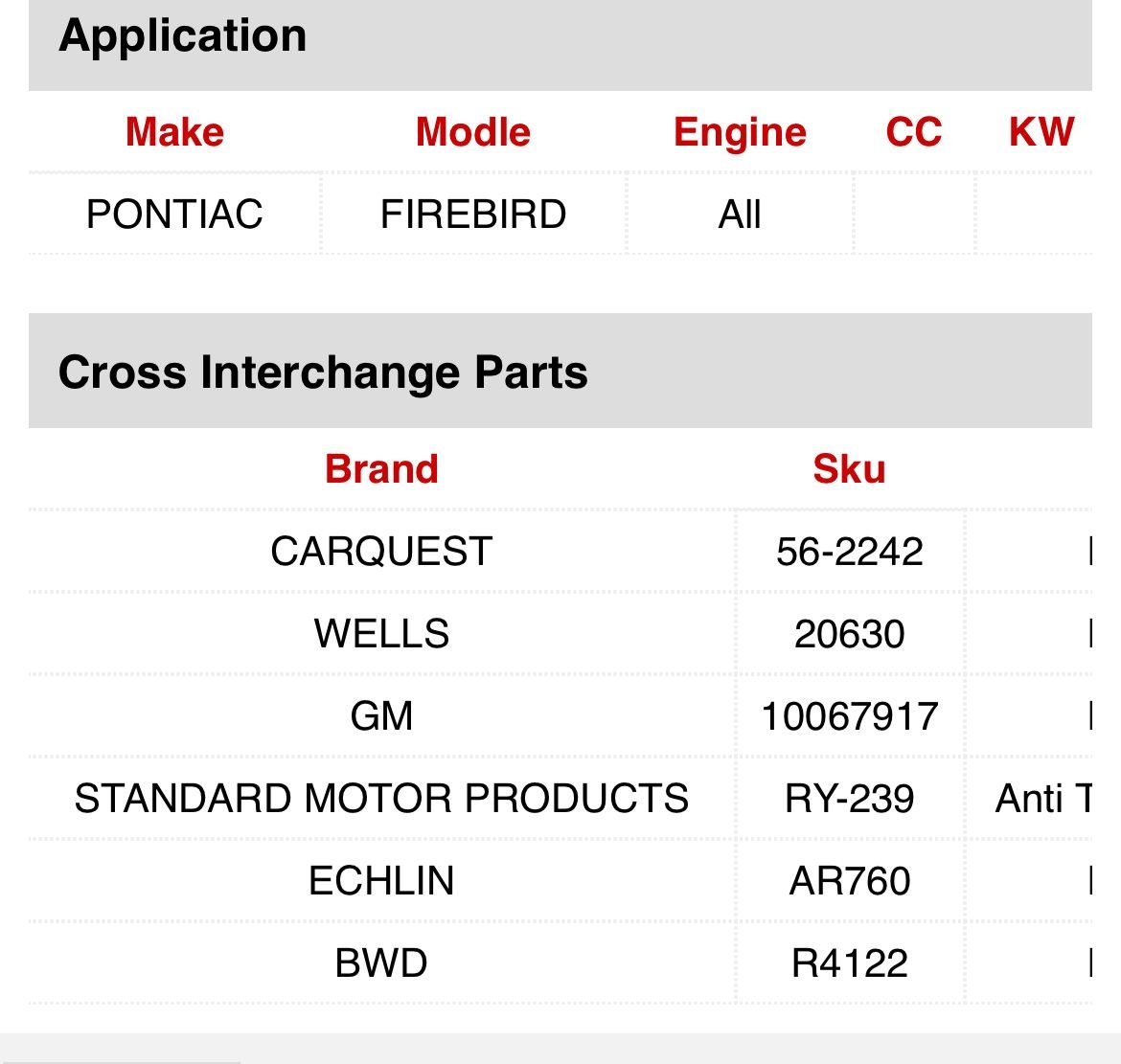Click the RY-239 sku value
The width and height of the screenshot is (1121, 1064).
pyautogui.click(x=849, y=799)
